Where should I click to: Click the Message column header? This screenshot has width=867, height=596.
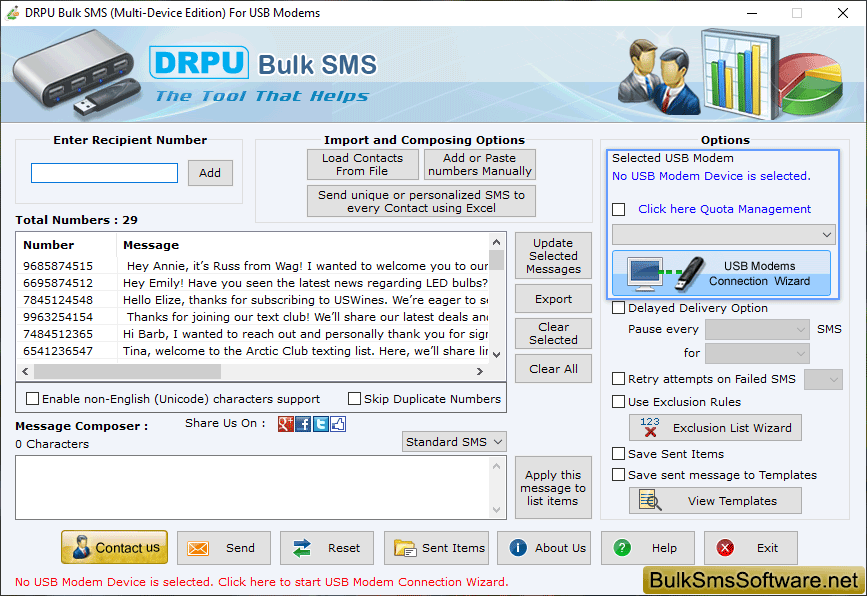[303, 245]
